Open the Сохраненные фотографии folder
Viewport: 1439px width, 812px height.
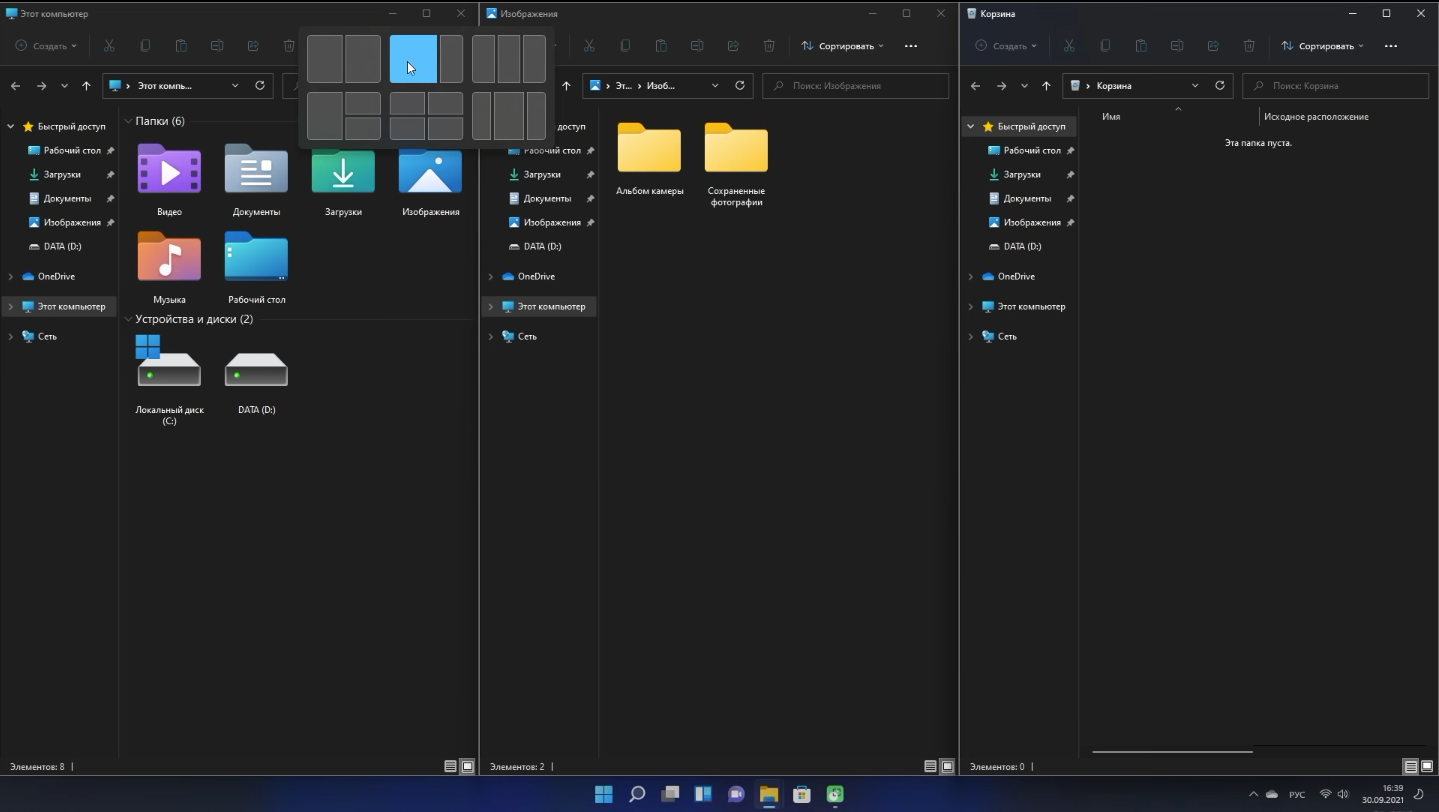pos(736,149)
